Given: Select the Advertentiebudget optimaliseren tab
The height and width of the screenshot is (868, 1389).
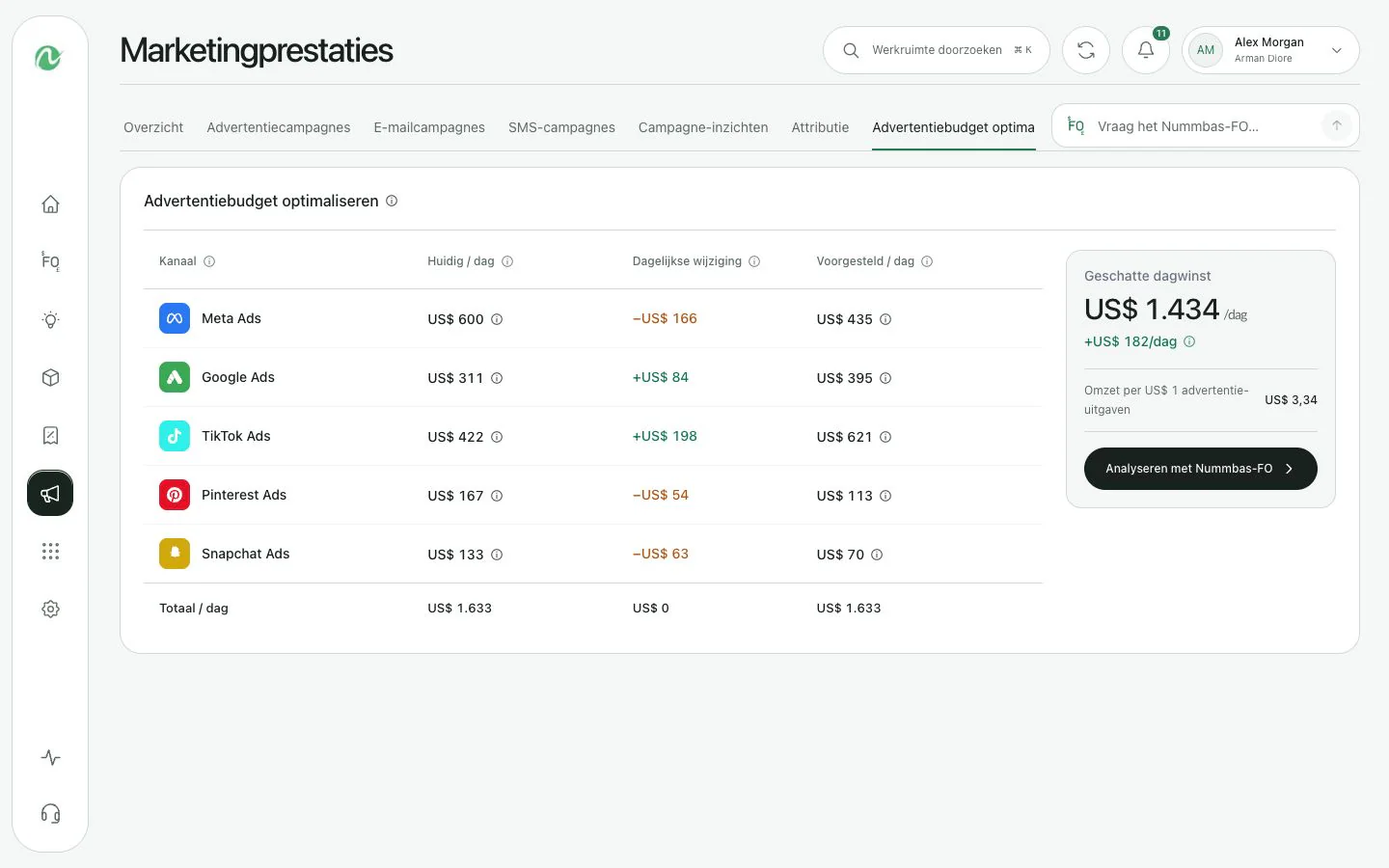Looking at the screenshot, I should coord(953,127).
